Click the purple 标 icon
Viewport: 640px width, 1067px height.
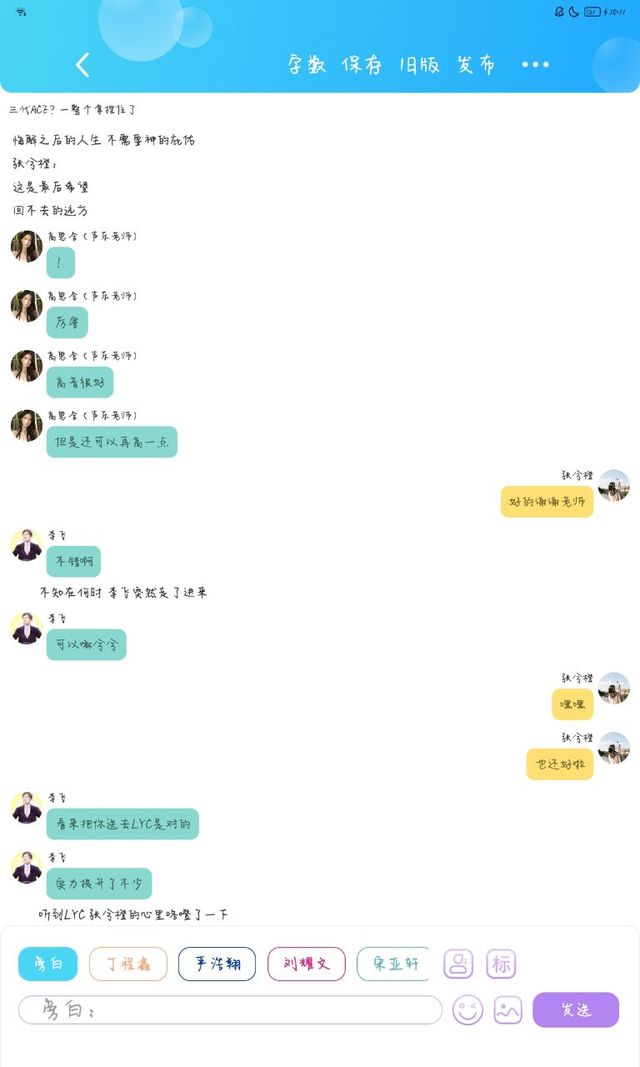[x=501, y=964]
